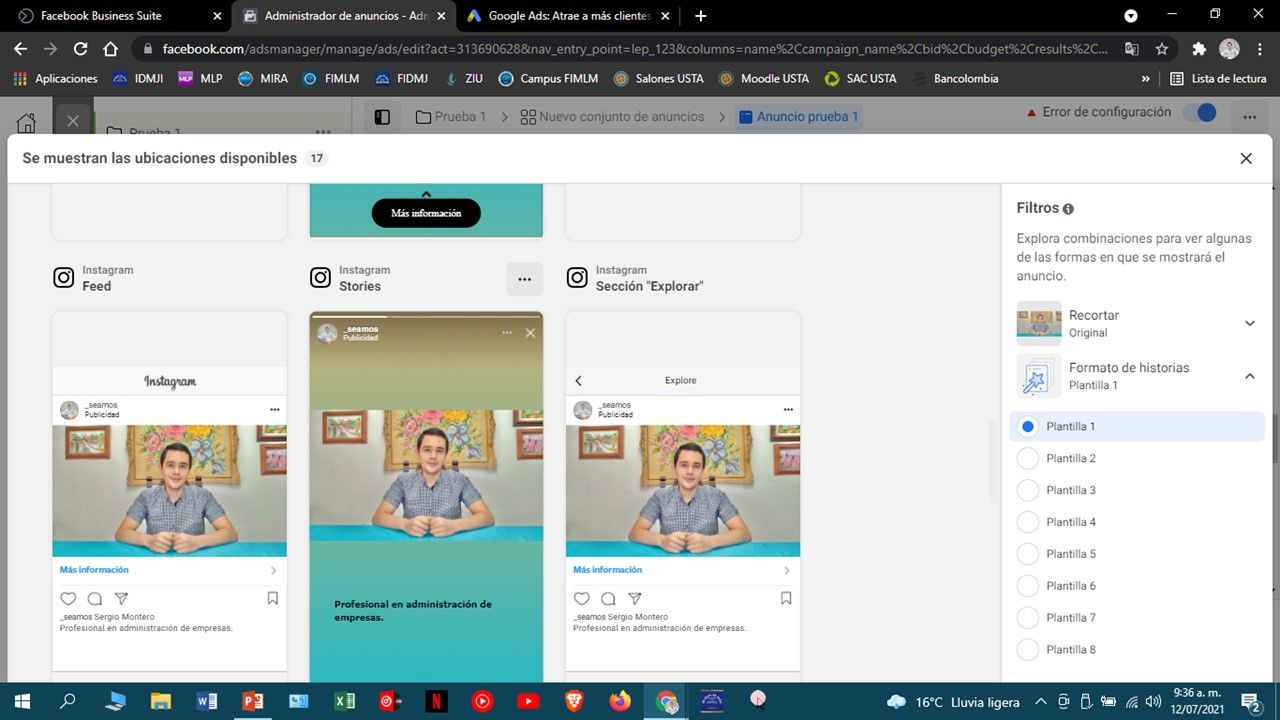Image resolution: width=1280 pixels, height=720 pixels.
Task: Select the Anuncio prueba 1 breadcrumb
Action: tap(798, 117)
